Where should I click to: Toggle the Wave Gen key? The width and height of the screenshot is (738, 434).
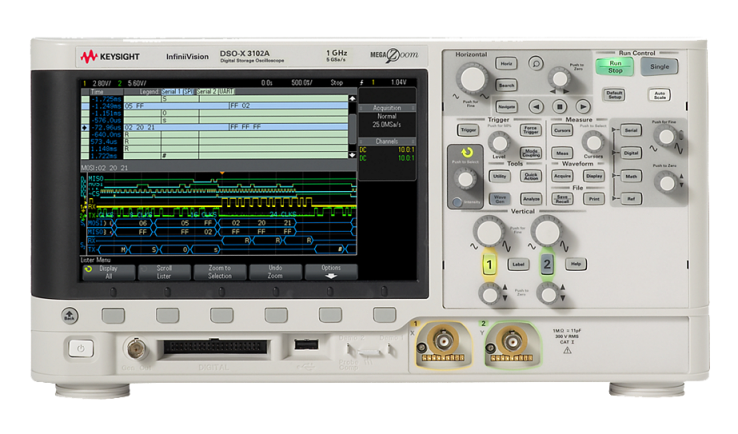click(499, 199)
